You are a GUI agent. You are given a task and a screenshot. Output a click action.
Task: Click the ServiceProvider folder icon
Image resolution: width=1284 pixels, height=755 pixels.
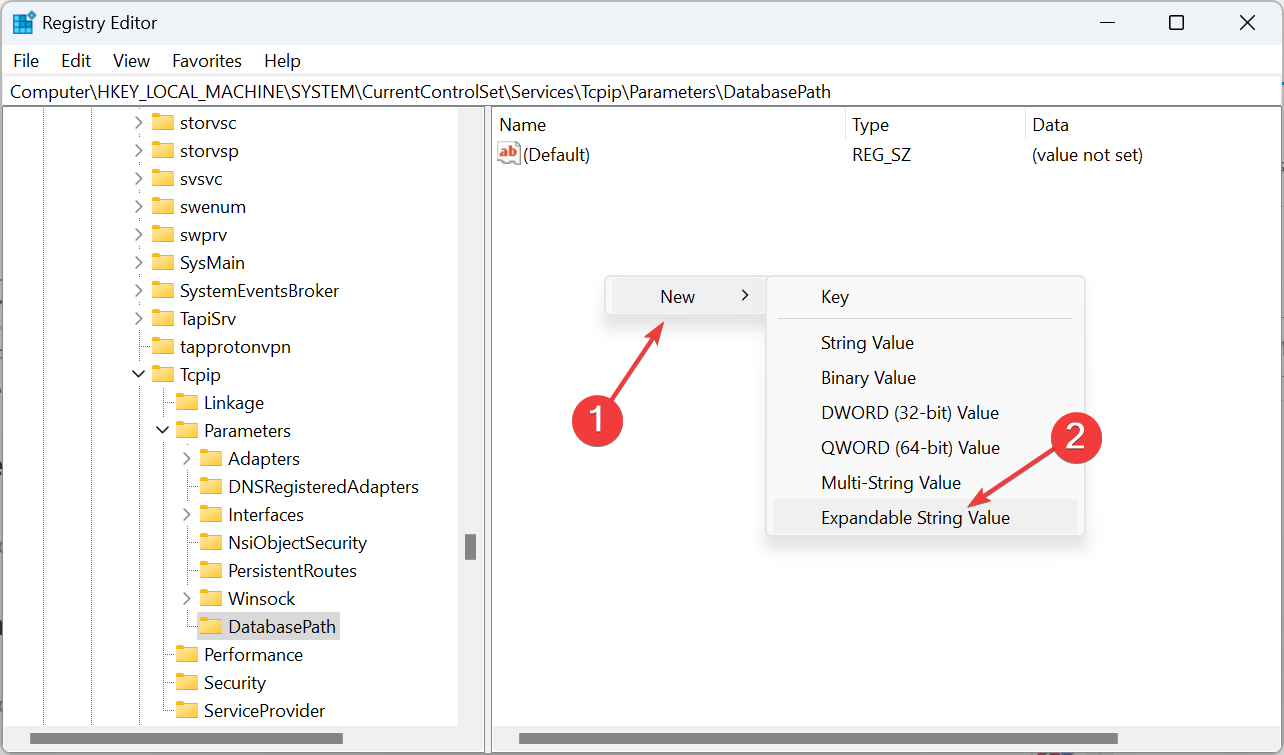(187, 711)
